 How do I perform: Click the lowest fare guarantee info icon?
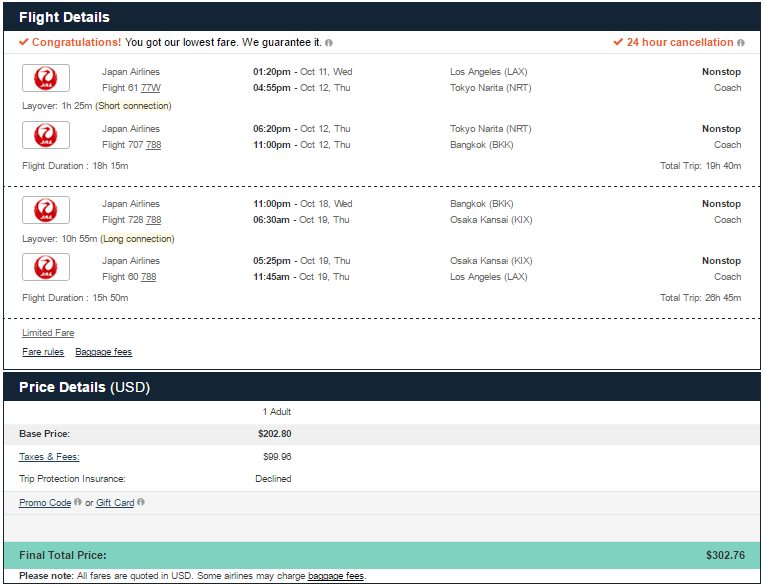(x=329, y=43)
